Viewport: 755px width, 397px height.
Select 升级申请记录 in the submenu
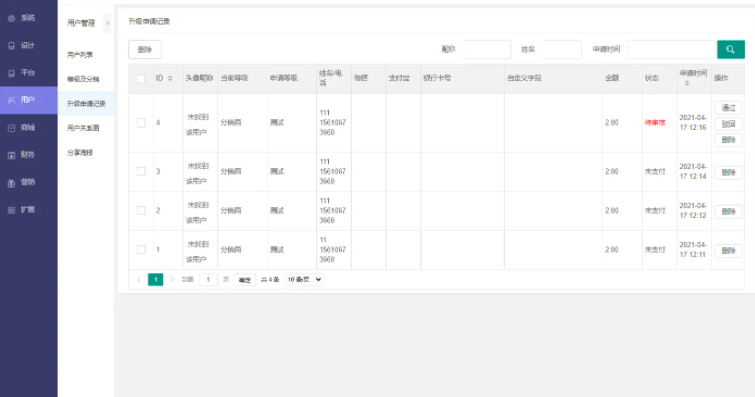tap(86, 104)
